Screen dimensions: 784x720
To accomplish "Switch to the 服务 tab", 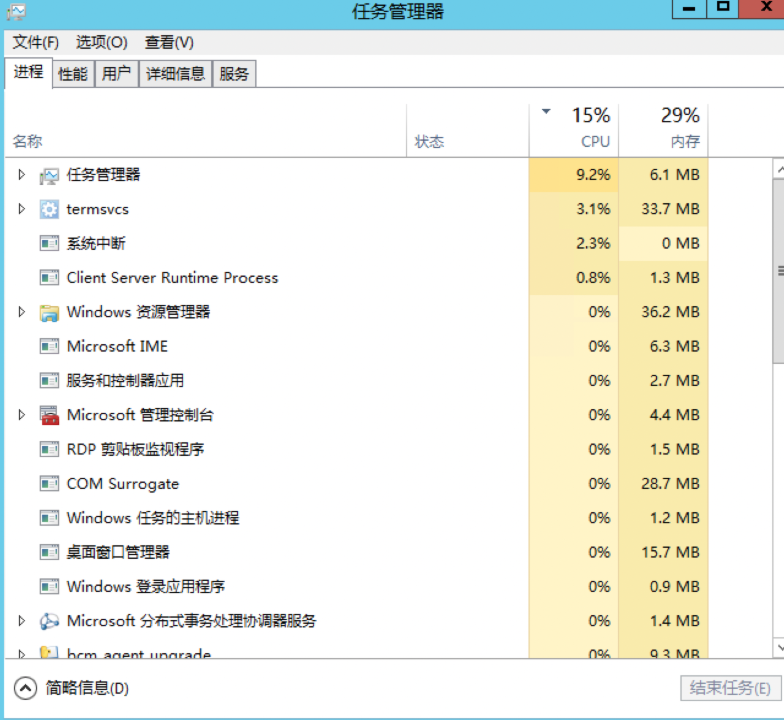I will click(x=234, y=74).
